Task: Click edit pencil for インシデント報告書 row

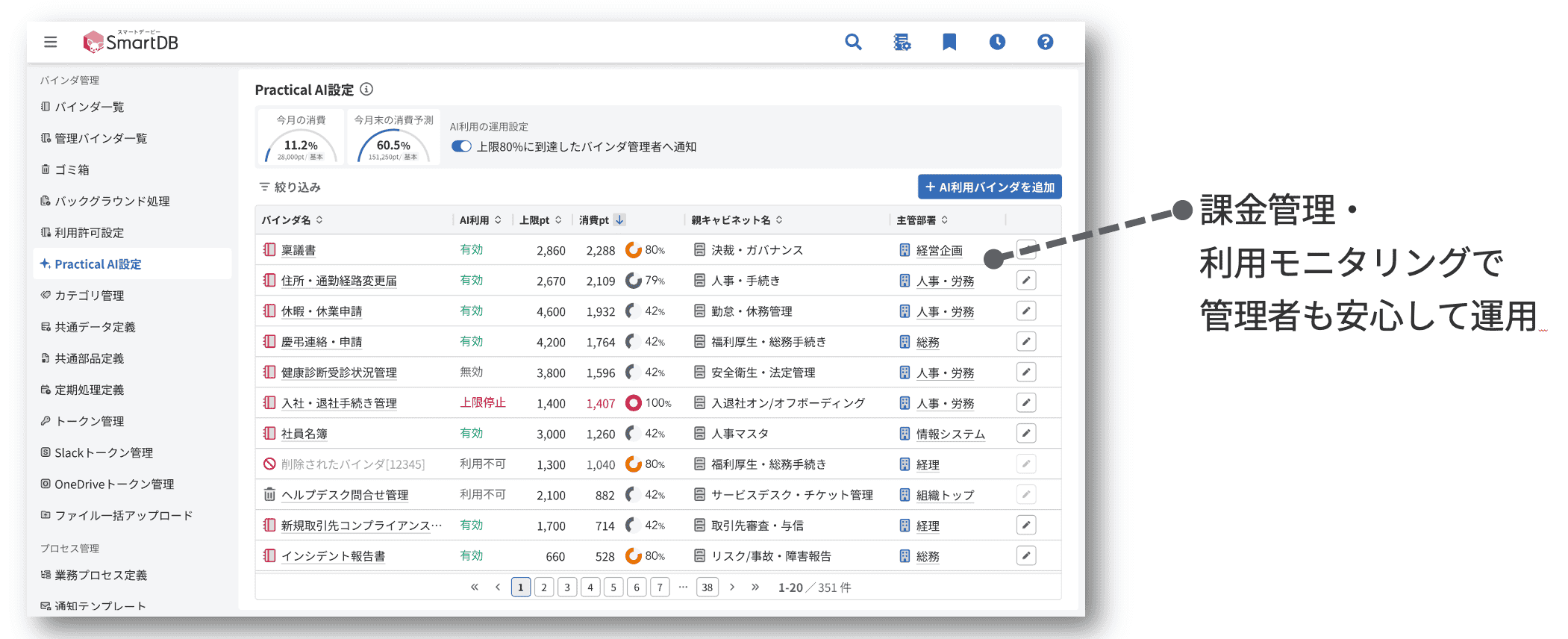Action: [x=1026, y=556]
